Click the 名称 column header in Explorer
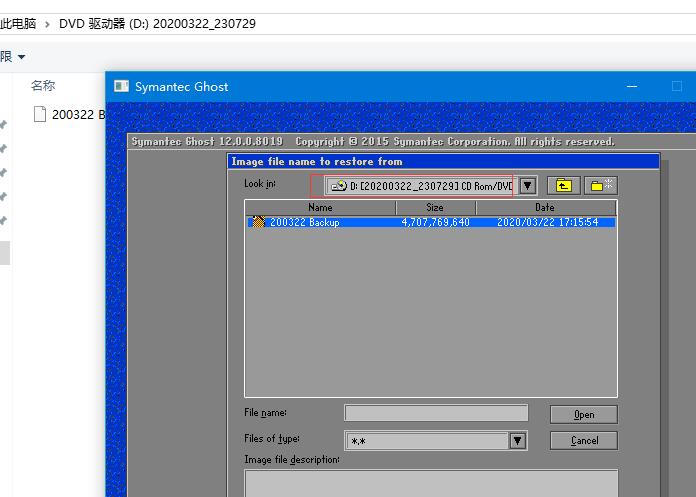The width and height of the screenshot is (696, 497). [43, 85]
